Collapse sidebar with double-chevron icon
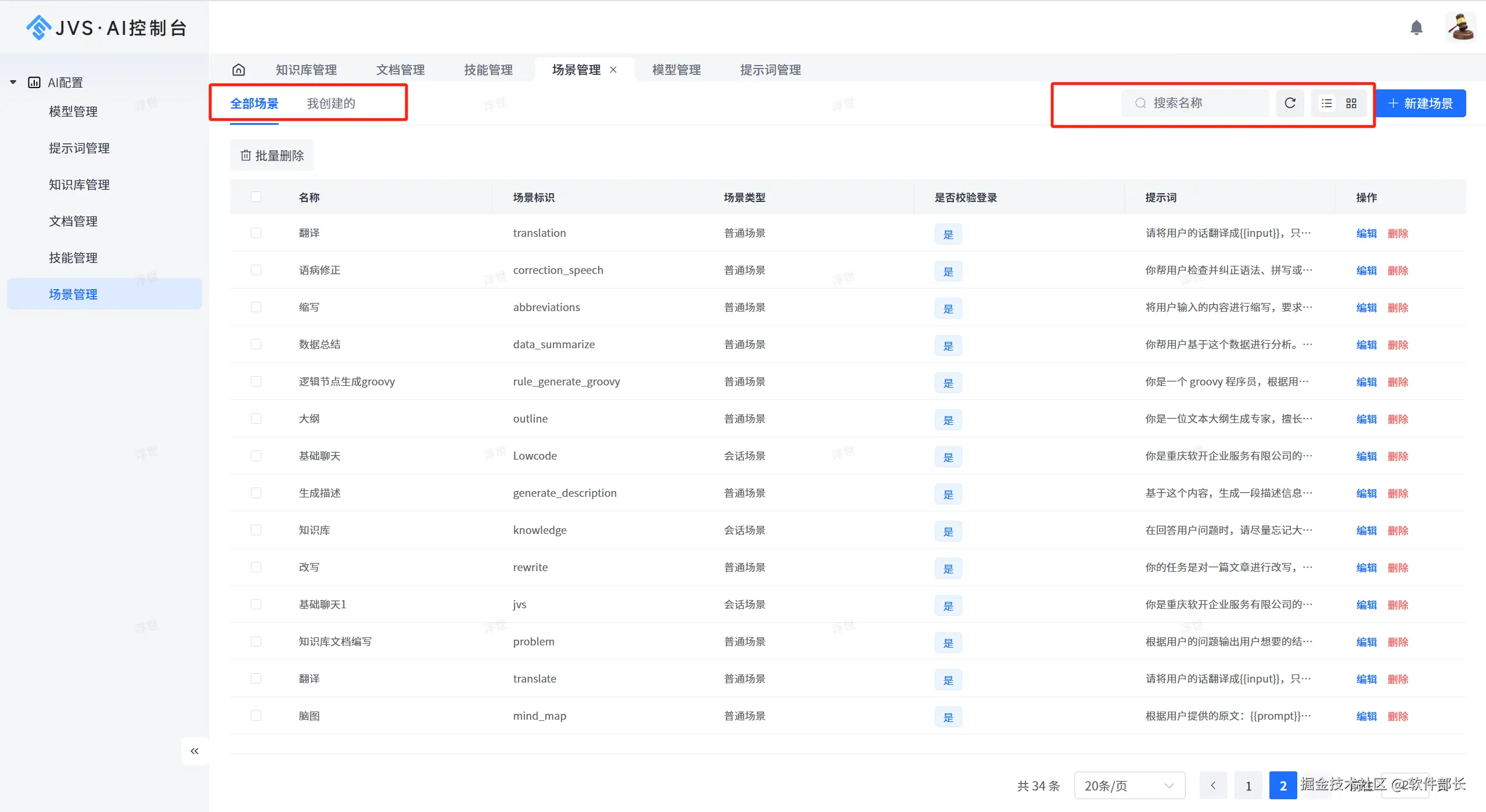Image resolution: width=1486 pixels, height=812 pixels. (x=195, y=751)
